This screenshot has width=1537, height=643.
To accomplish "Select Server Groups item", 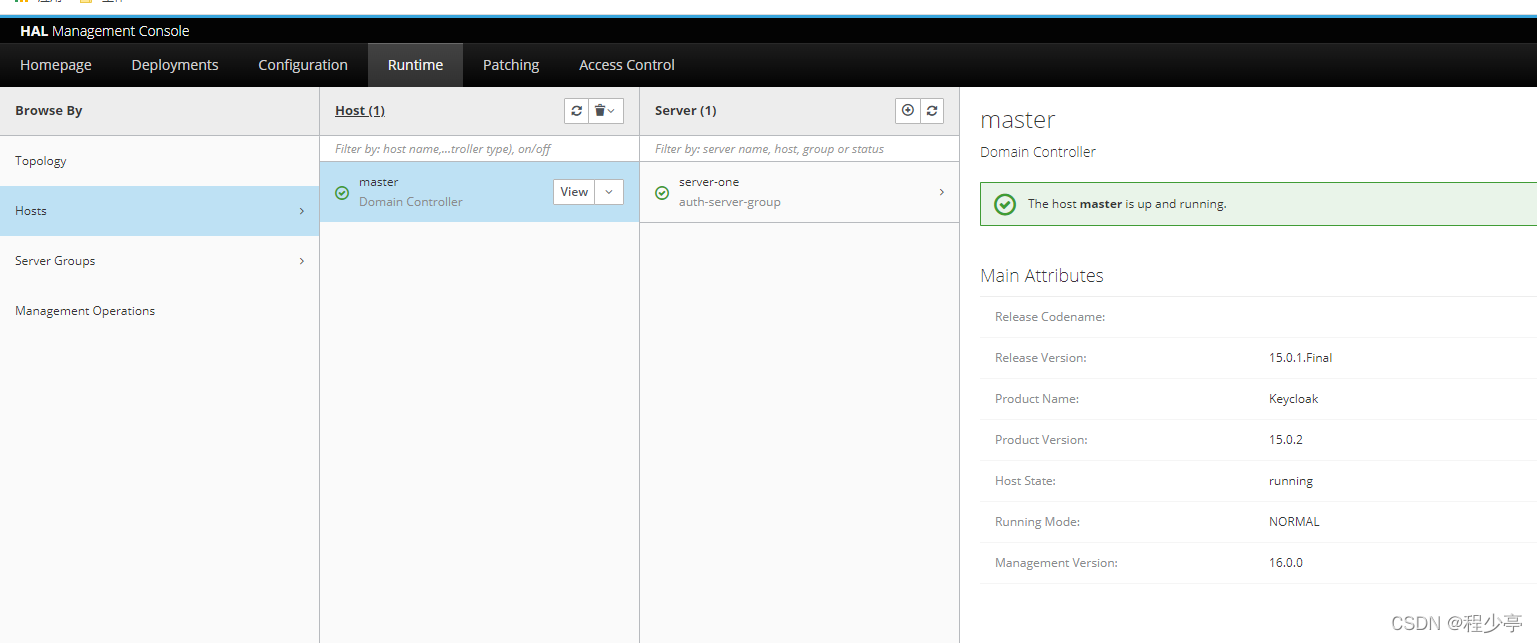I will tap(160, 261).
